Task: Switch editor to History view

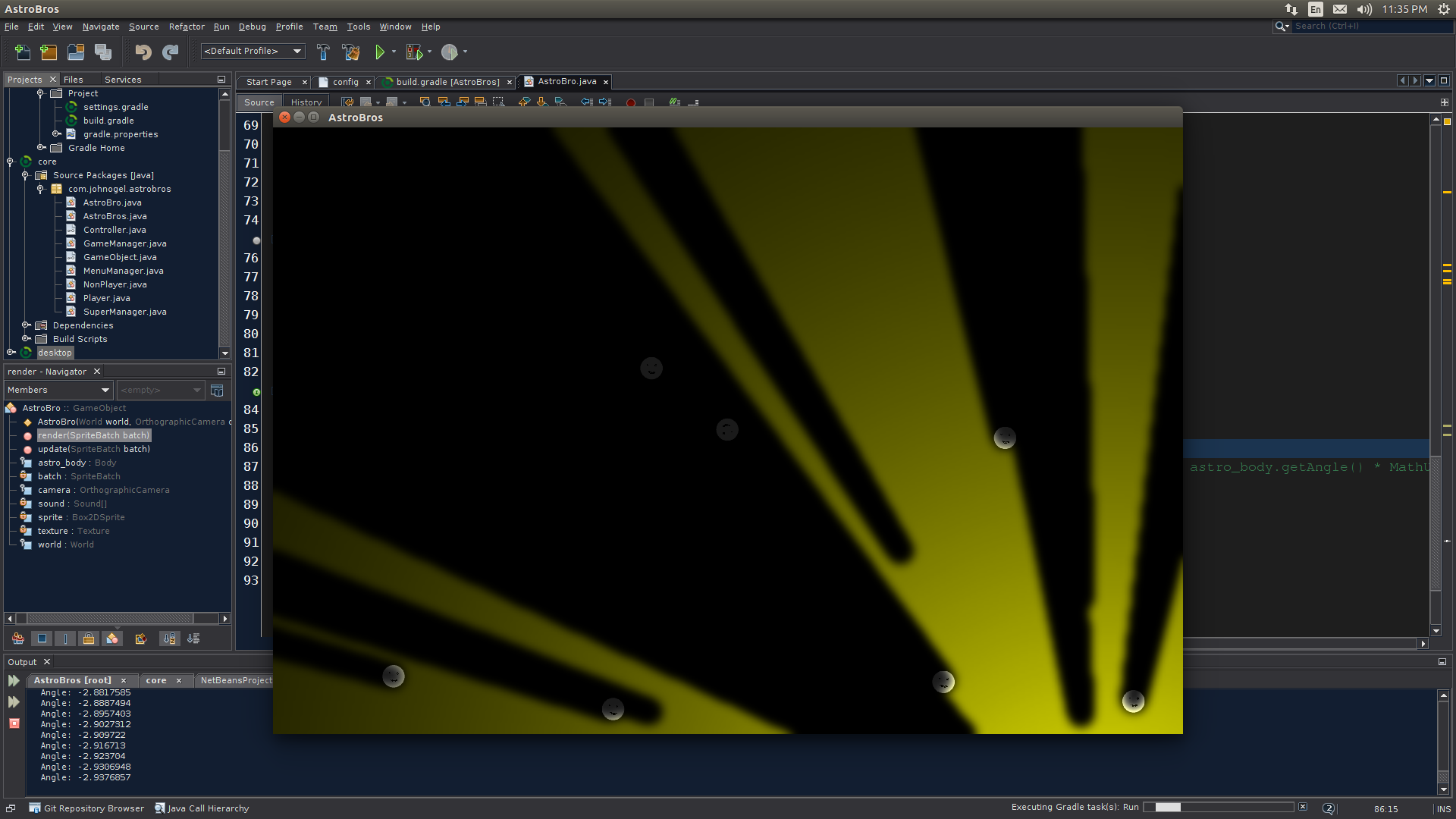Action: pyautogui.click(x=306, y=102)
